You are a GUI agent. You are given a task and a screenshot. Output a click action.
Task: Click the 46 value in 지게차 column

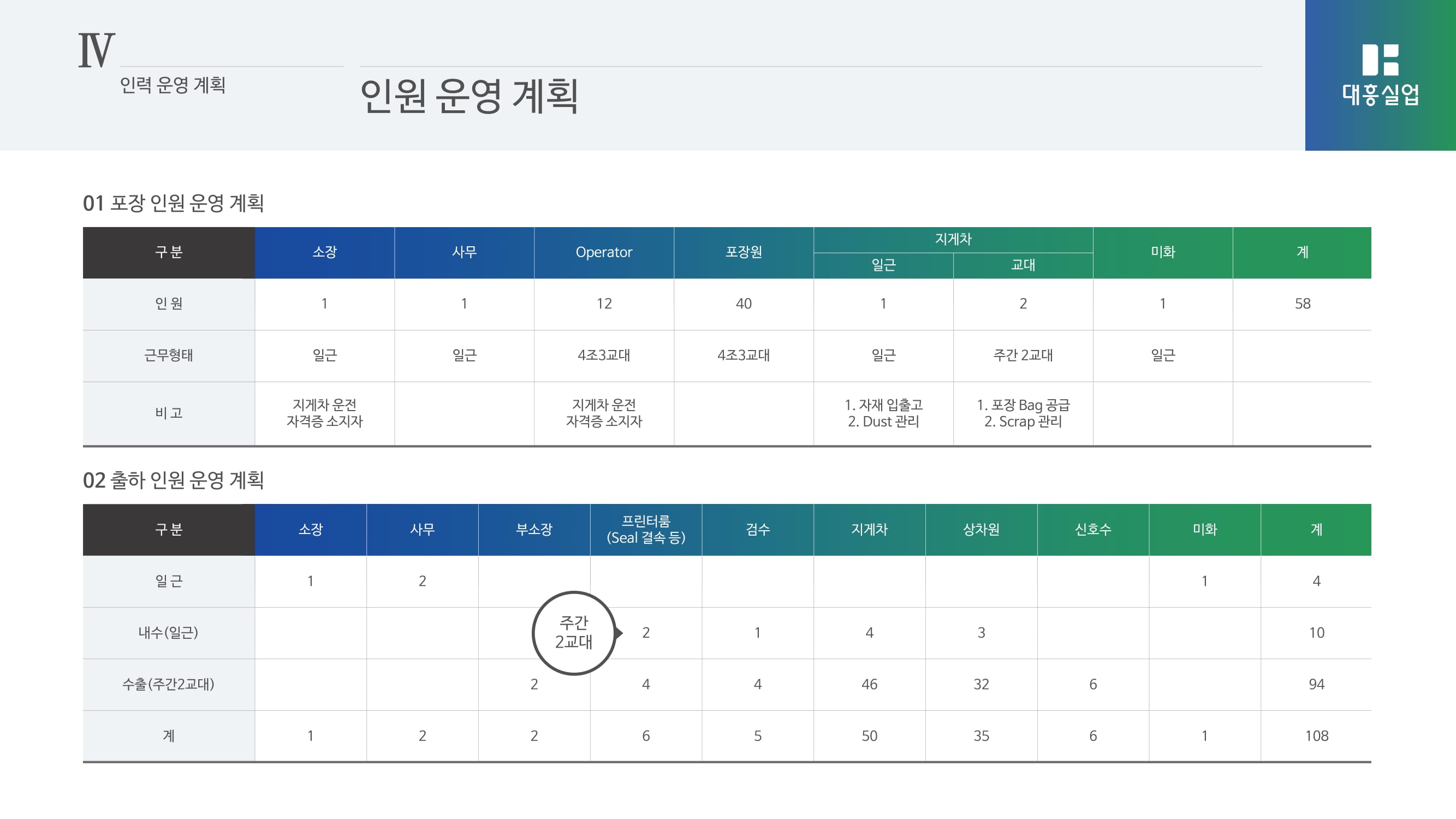tap(869, 684)
